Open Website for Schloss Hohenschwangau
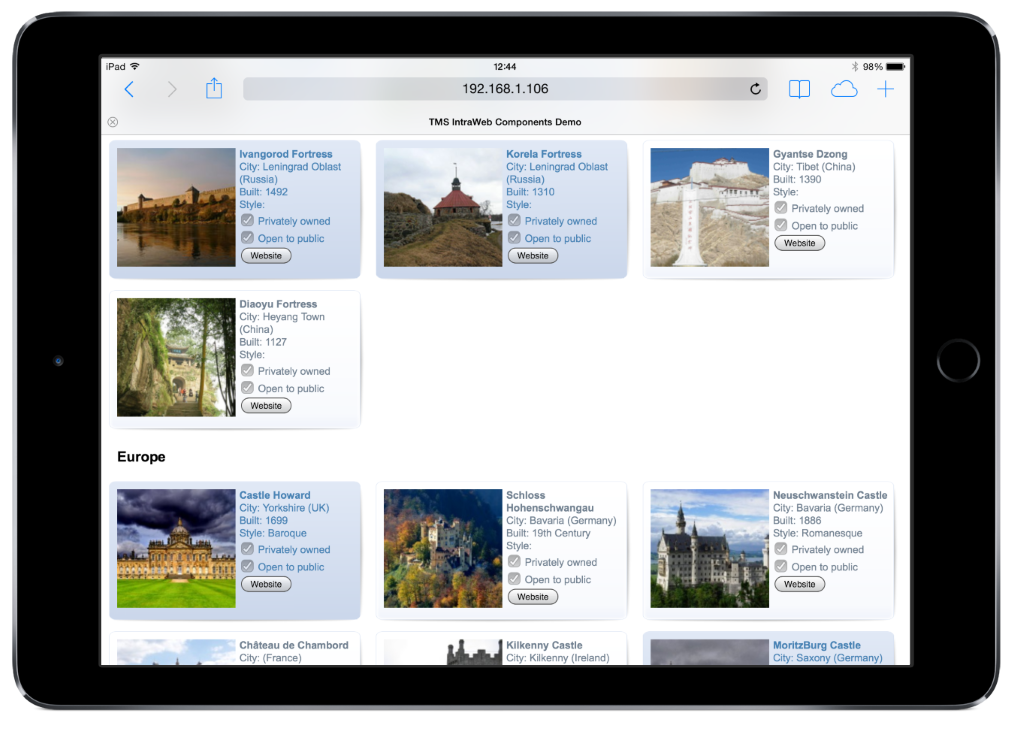The image size is (1024, 735). 532,597
